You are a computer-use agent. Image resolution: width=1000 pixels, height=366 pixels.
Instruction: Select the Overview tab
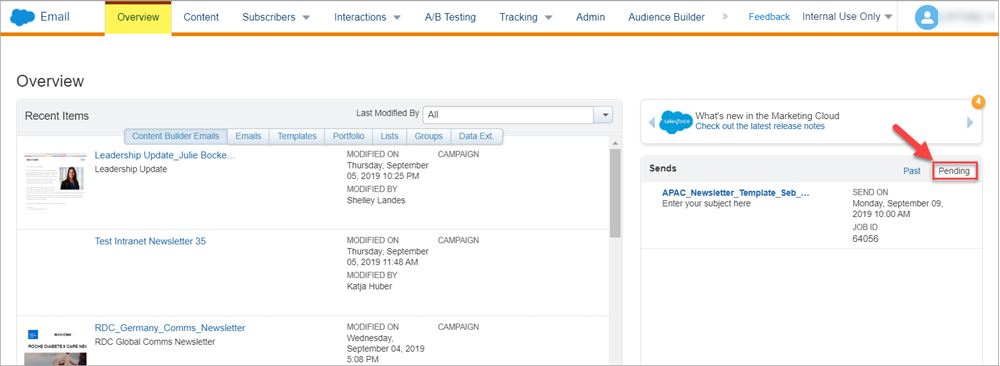click(x=138, y=17)
